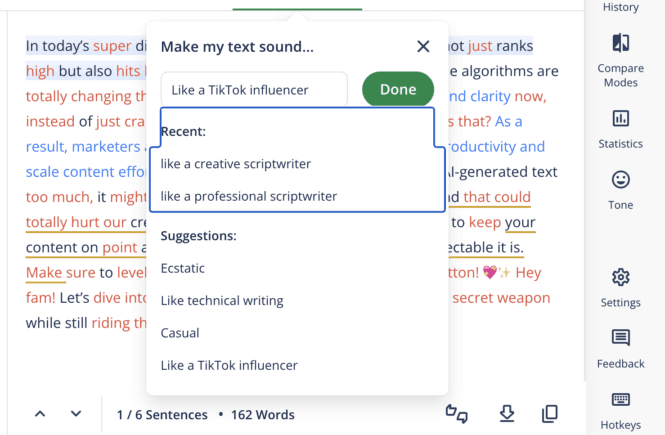
Task: Choose the 'Ecstatic' suggestion
Action: click(182, 268)
